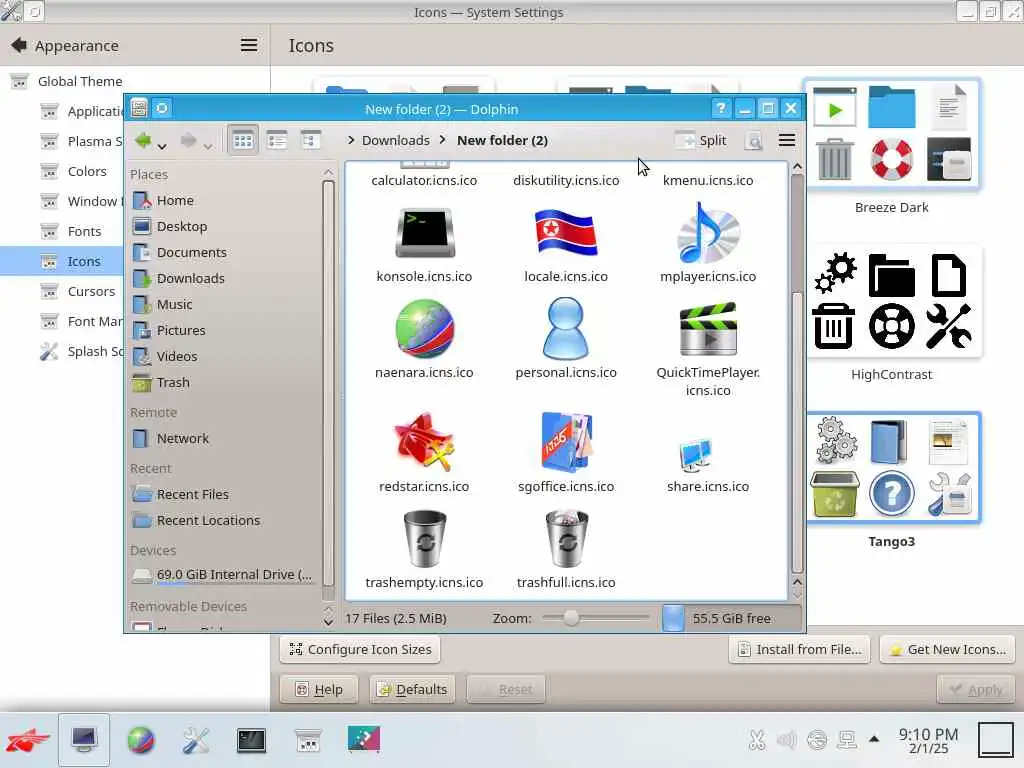Select naenara.icns.ico globe icon

pyautogui.click(x=424, y=329)
